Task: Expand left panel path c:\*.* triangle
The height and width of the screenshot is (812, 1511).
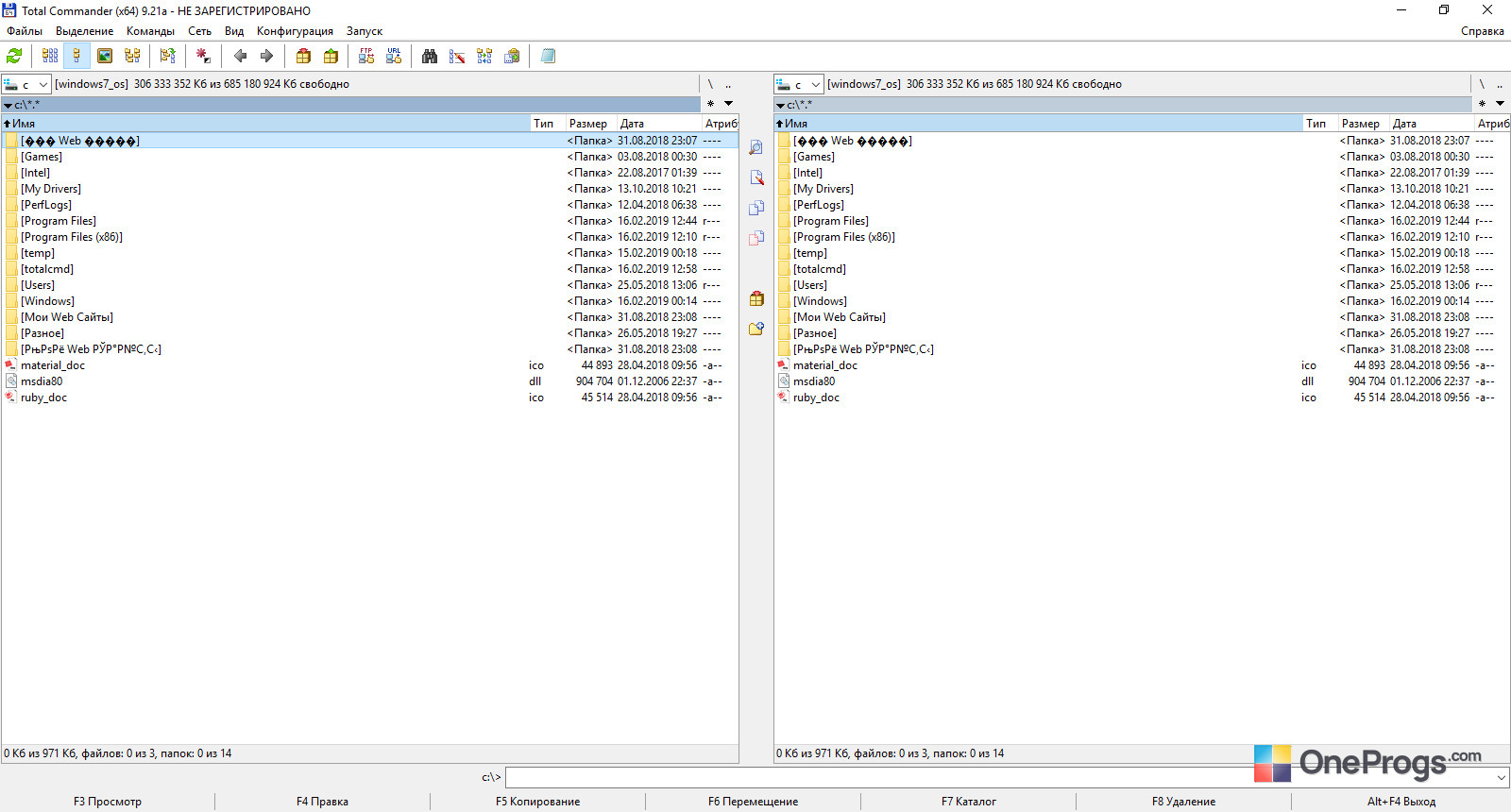Action: pos(8,105)
